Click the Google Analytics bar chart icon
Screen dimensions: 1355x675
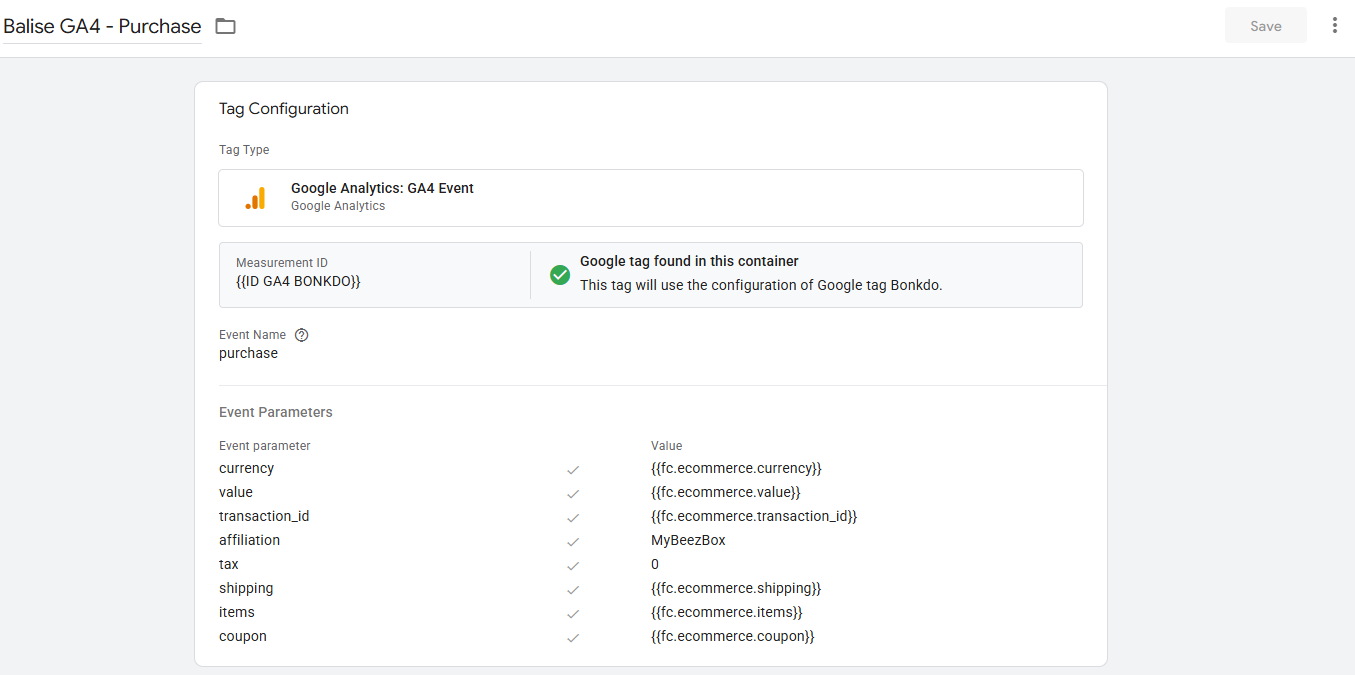coord(256,198)
